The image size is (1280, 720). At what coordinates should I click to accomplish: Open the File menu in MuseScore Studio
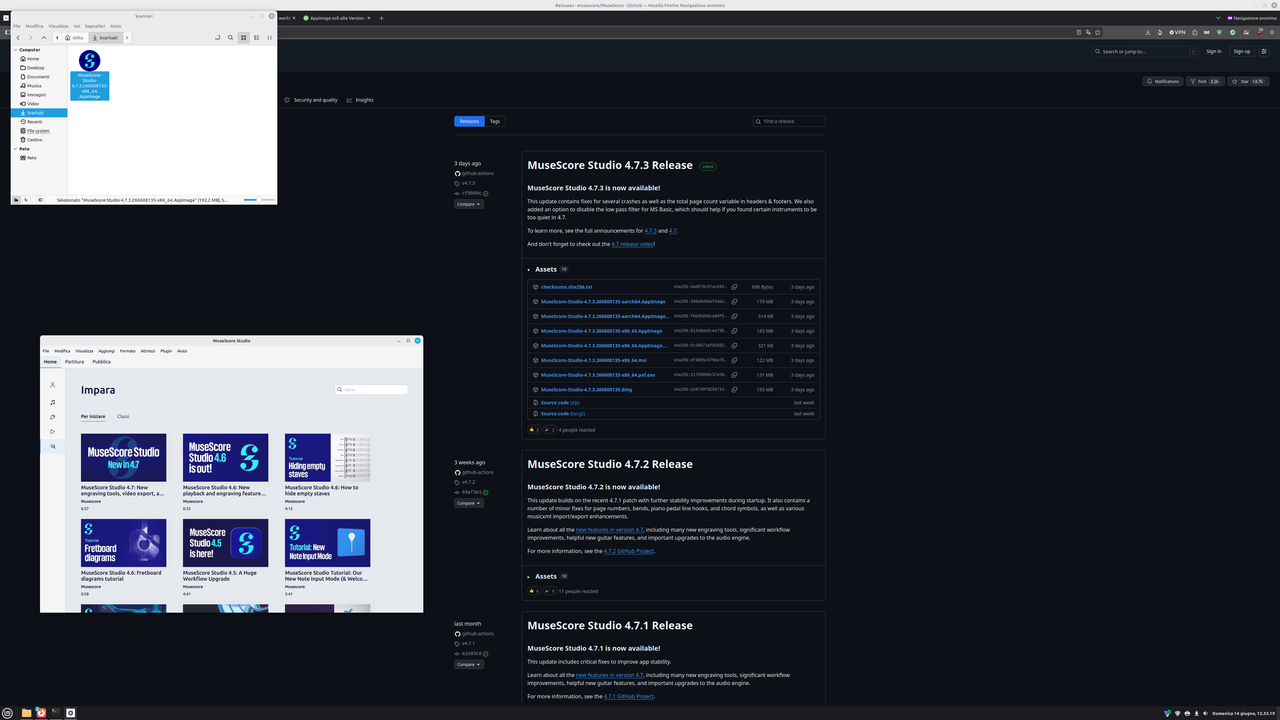pos(46,351)
